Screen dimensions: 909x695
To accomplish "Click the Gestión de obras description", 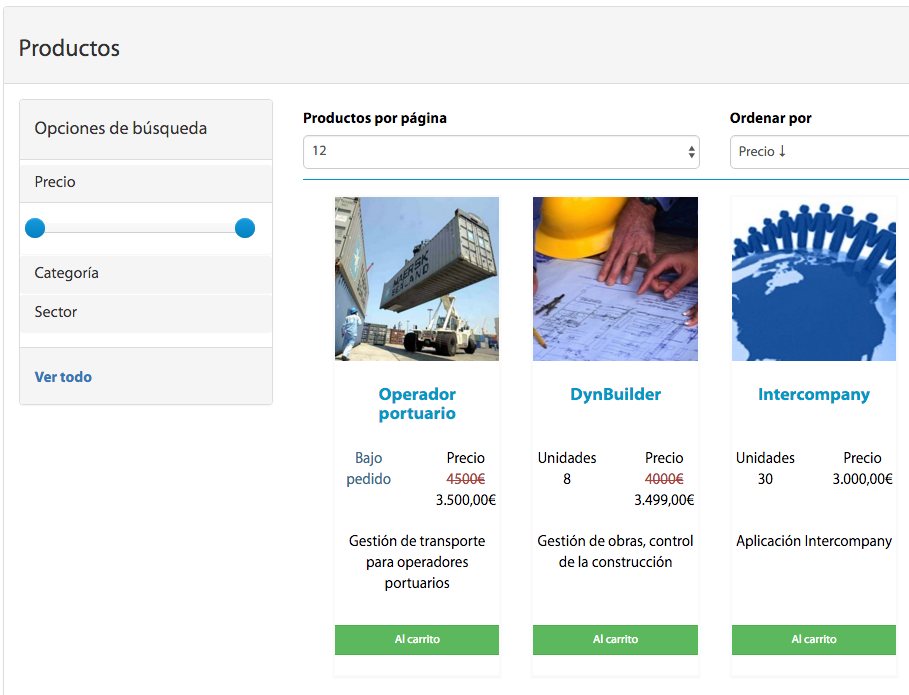I will [x=615, y=551].
